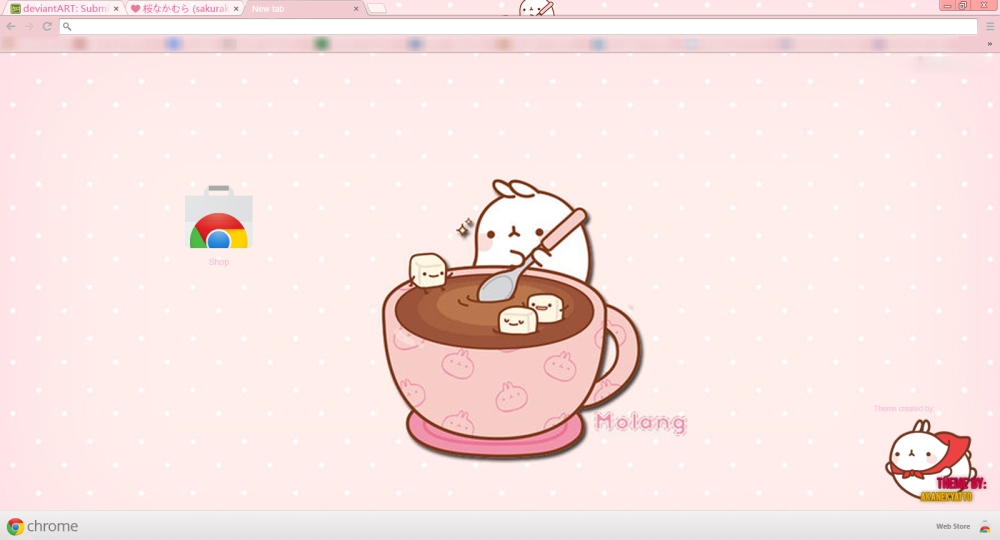1000x540 pixels.
Task: Close the New tab tab
Action: click(356, 9)
